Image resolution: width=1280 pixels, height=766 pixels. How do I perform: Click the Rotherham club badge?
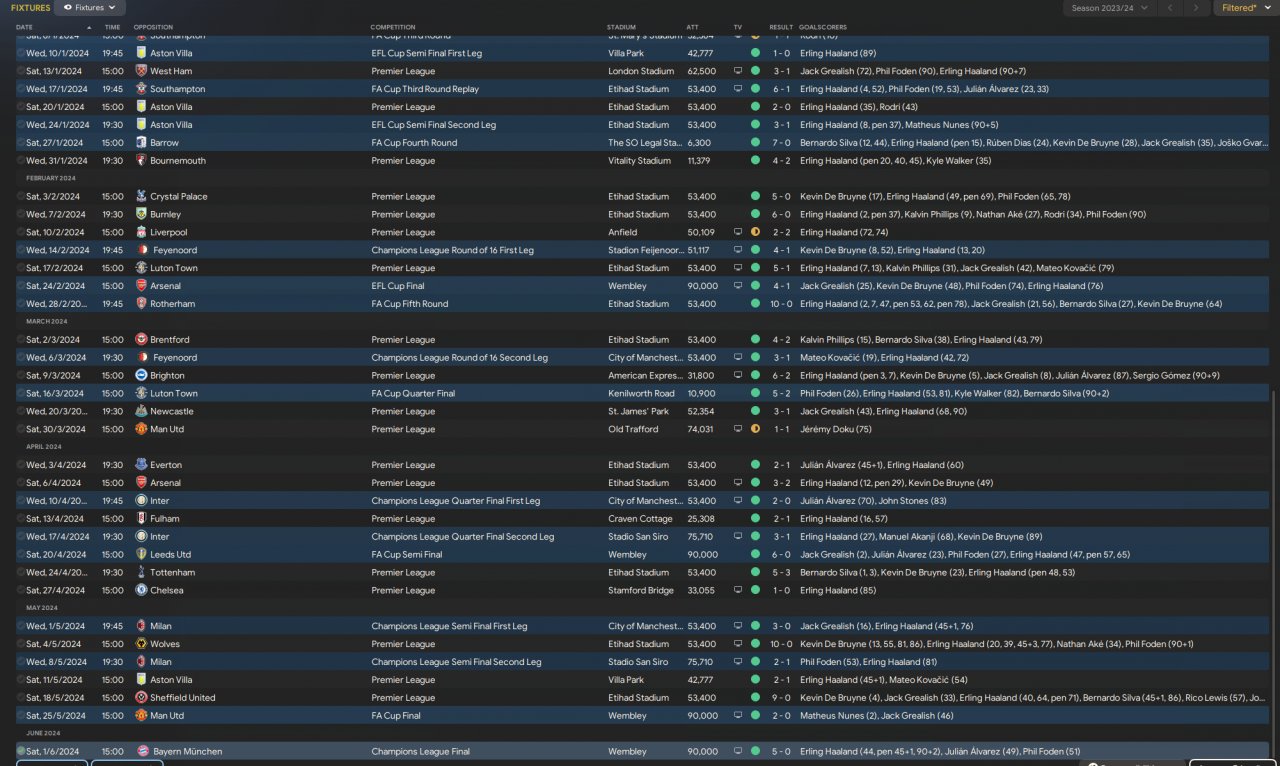141,304
